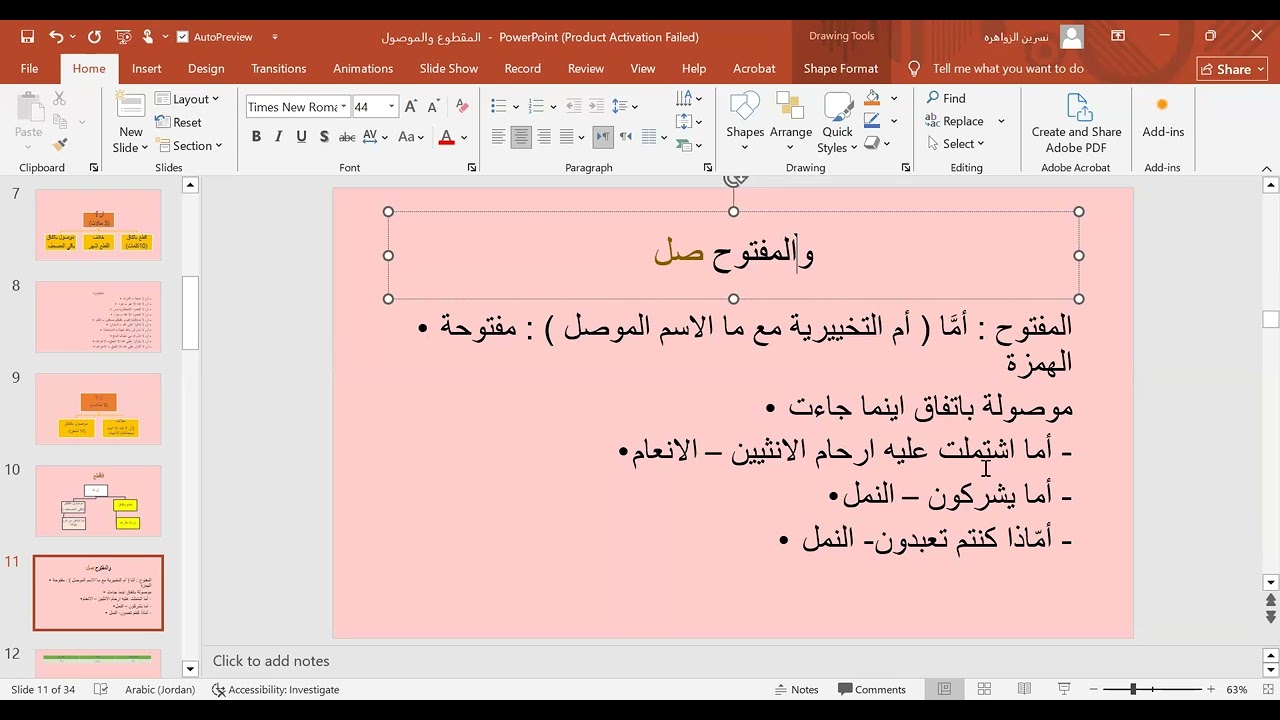Apply text shadow

tap(324, 137)
